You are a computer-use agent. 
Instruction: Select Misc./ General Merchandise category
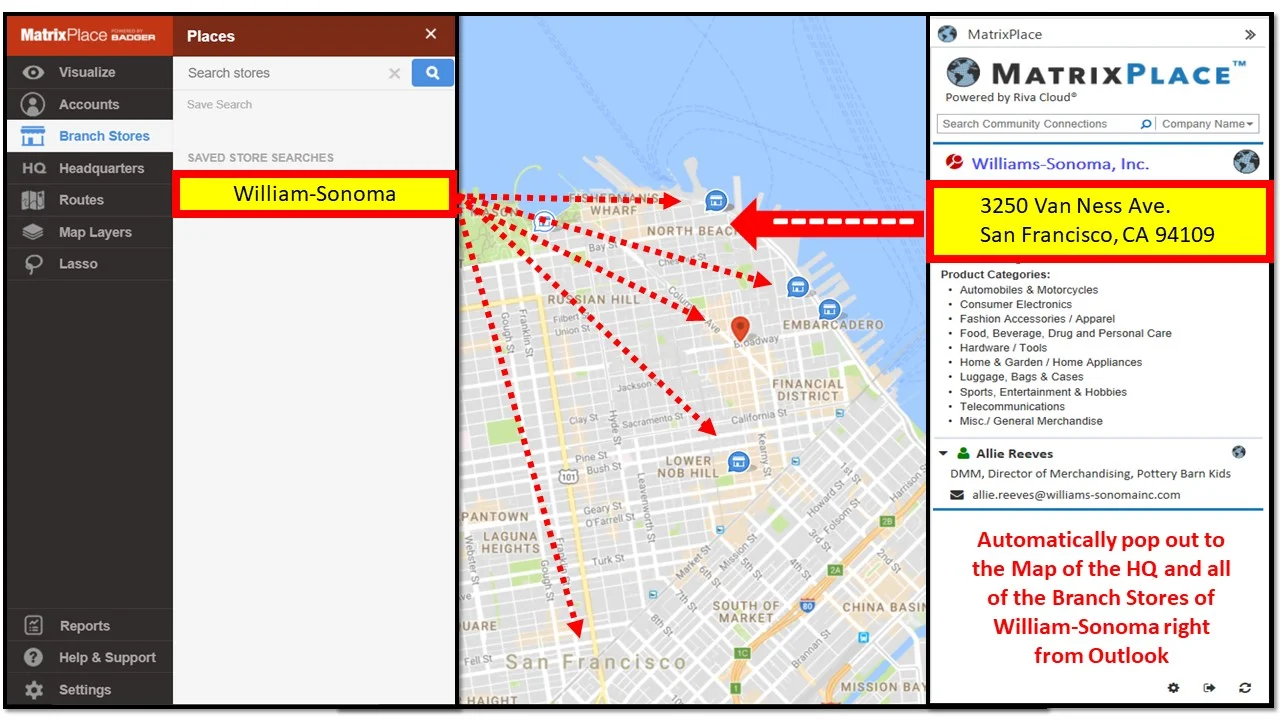(x=1031, y=421)
